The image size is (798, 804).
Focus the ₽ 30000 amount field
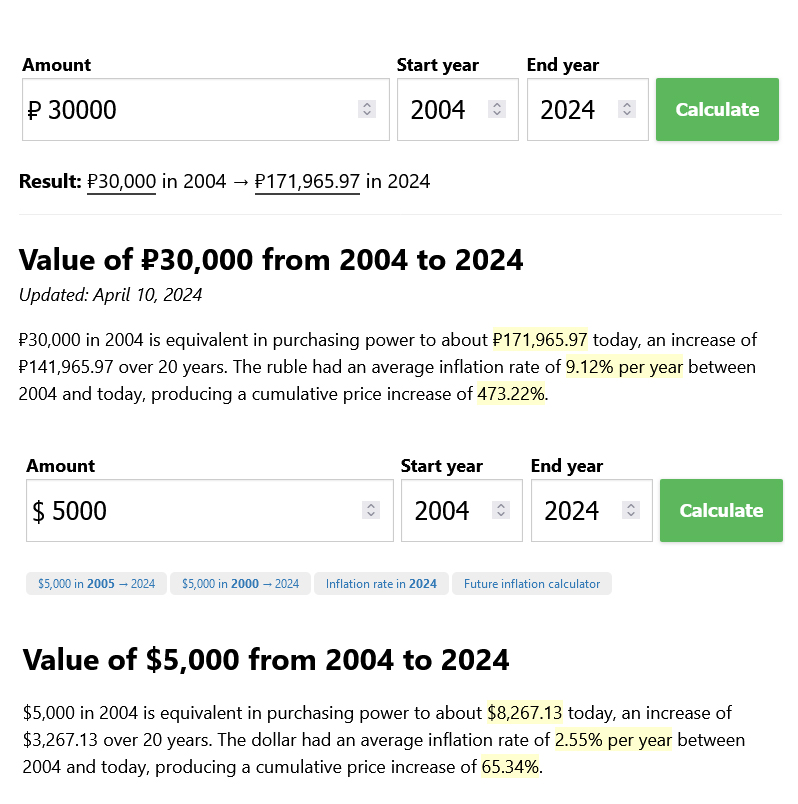[206, 109]
